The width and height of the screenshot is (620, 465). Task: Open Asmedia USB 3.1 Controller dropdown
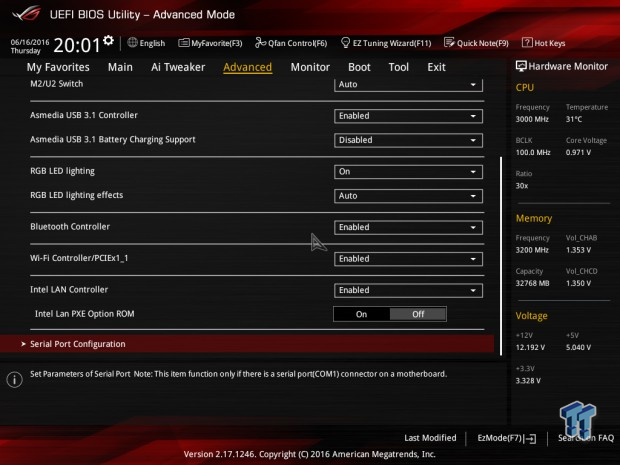coord(408,116)
